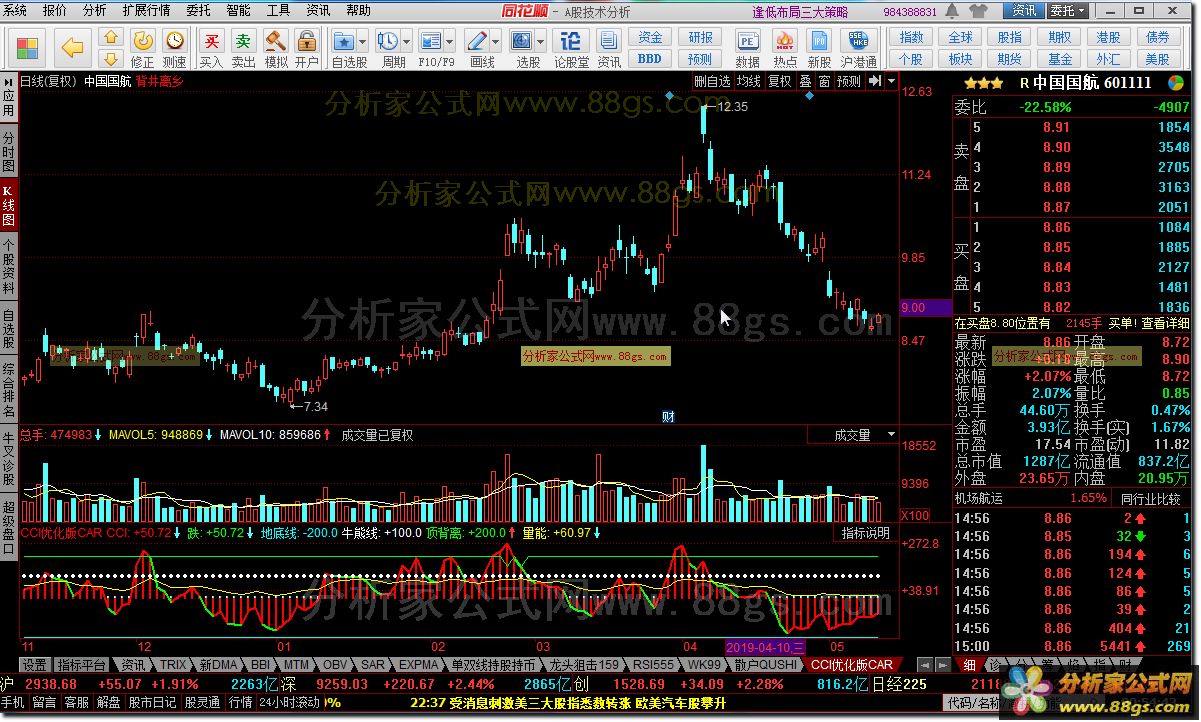Click the BBD button
This screenshot has width=1201, height=722.
pyautogui.click(x=650, y=58)
